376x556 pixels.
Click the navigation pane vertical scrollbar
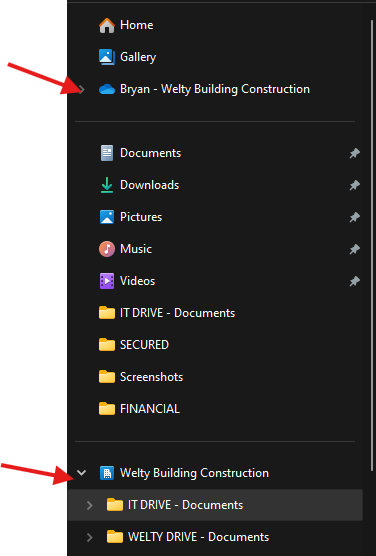point(372,245)
